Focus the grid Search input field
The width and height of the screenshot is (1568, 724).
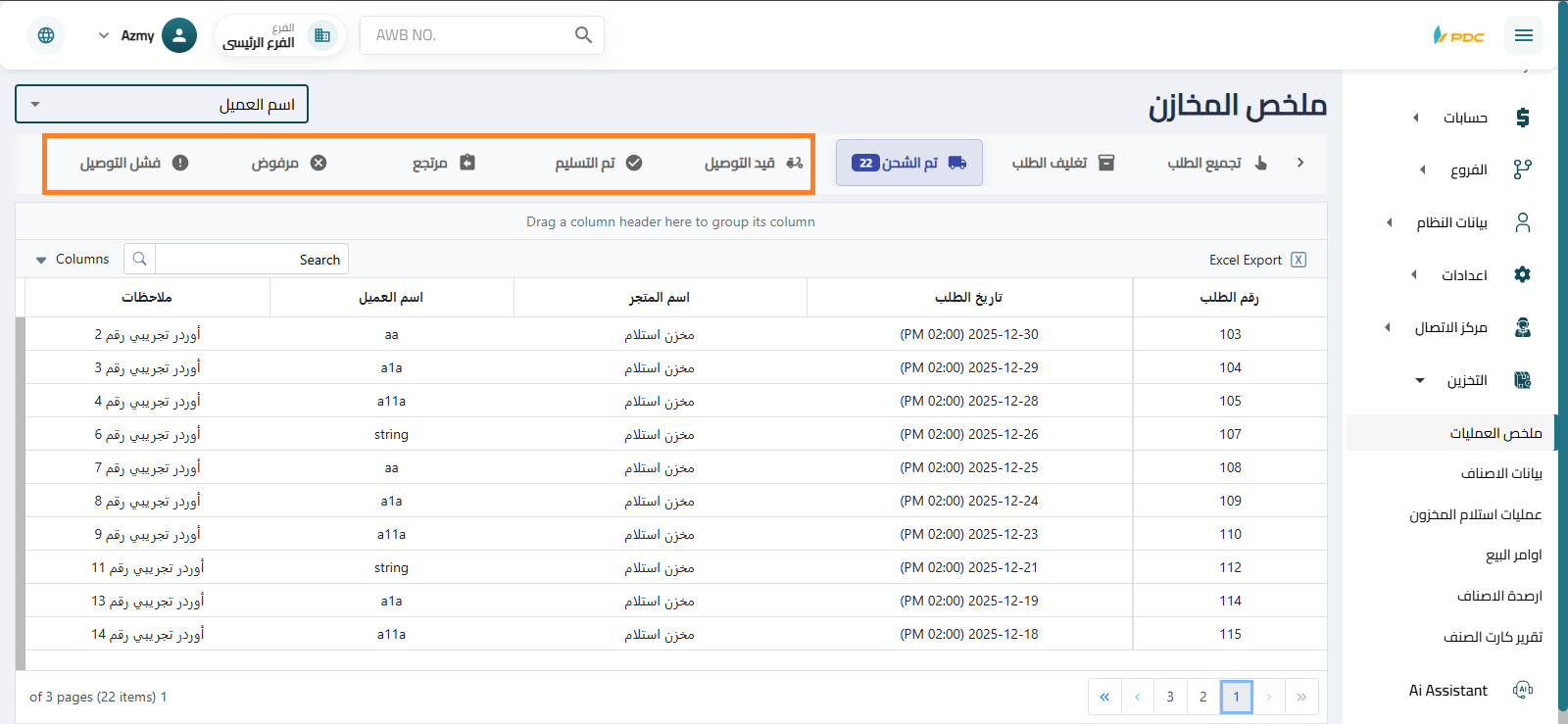tap(251, 260)
